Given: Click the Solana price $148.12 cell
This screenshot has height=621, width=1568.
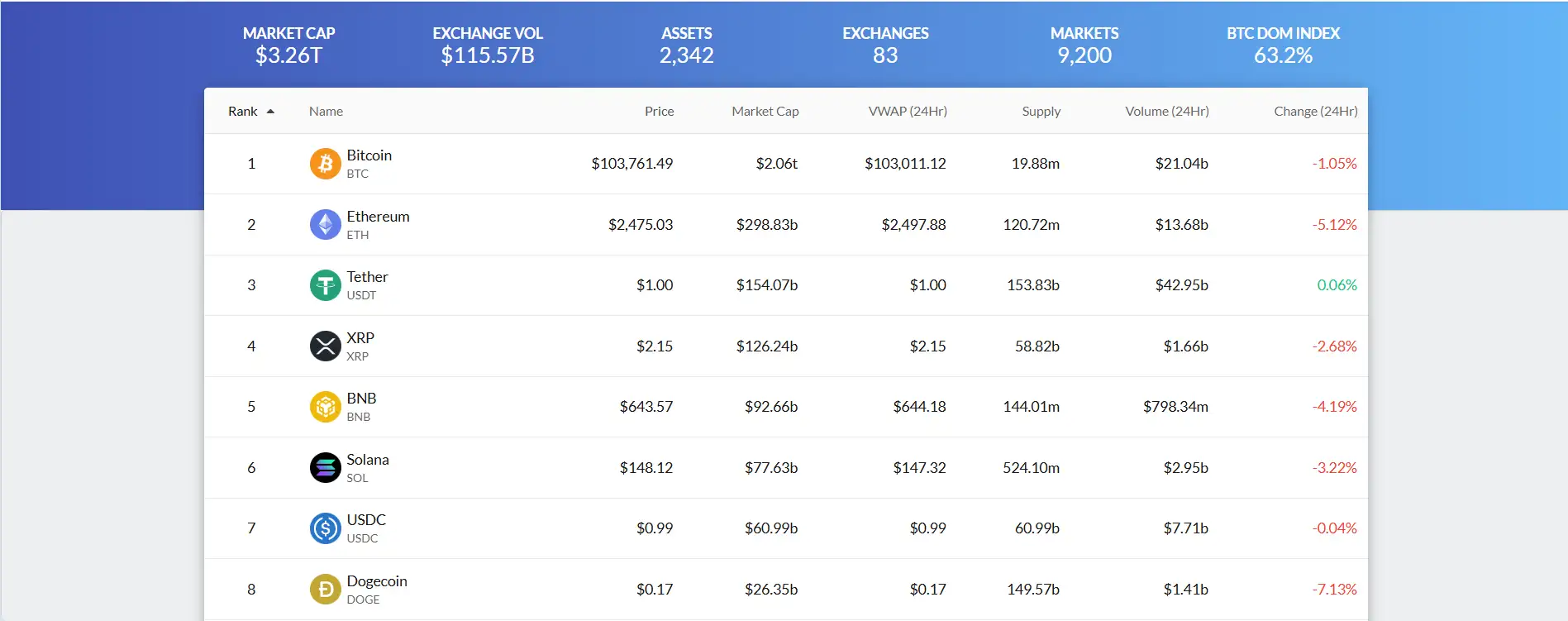Looking at the screenshot, I should [x=646, y=468].
